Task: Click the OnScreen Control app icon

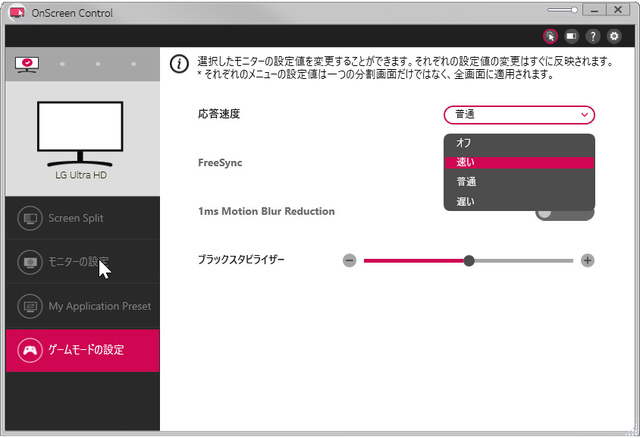Action: pyautogui.click(x=17, y=13)
